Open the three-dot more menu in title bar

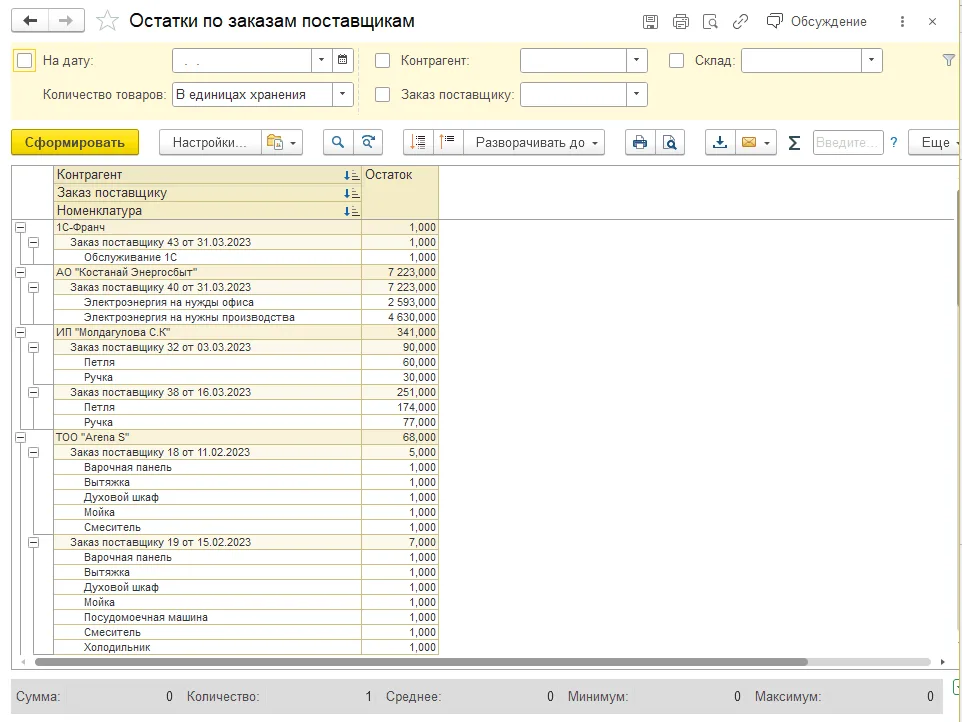[902, 21]
